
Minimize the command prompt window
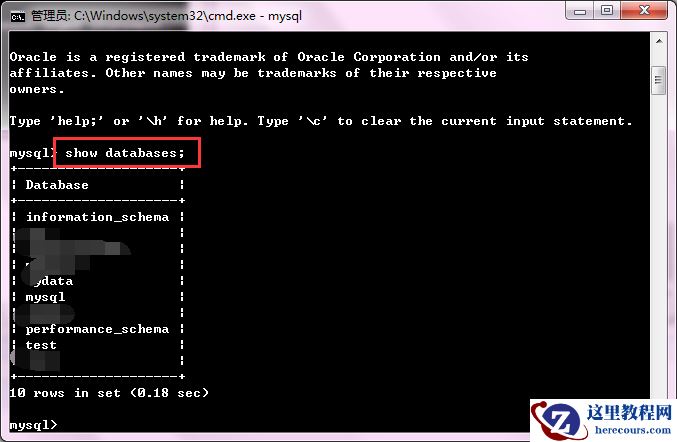pyautogui.click(x=579, y=11)
